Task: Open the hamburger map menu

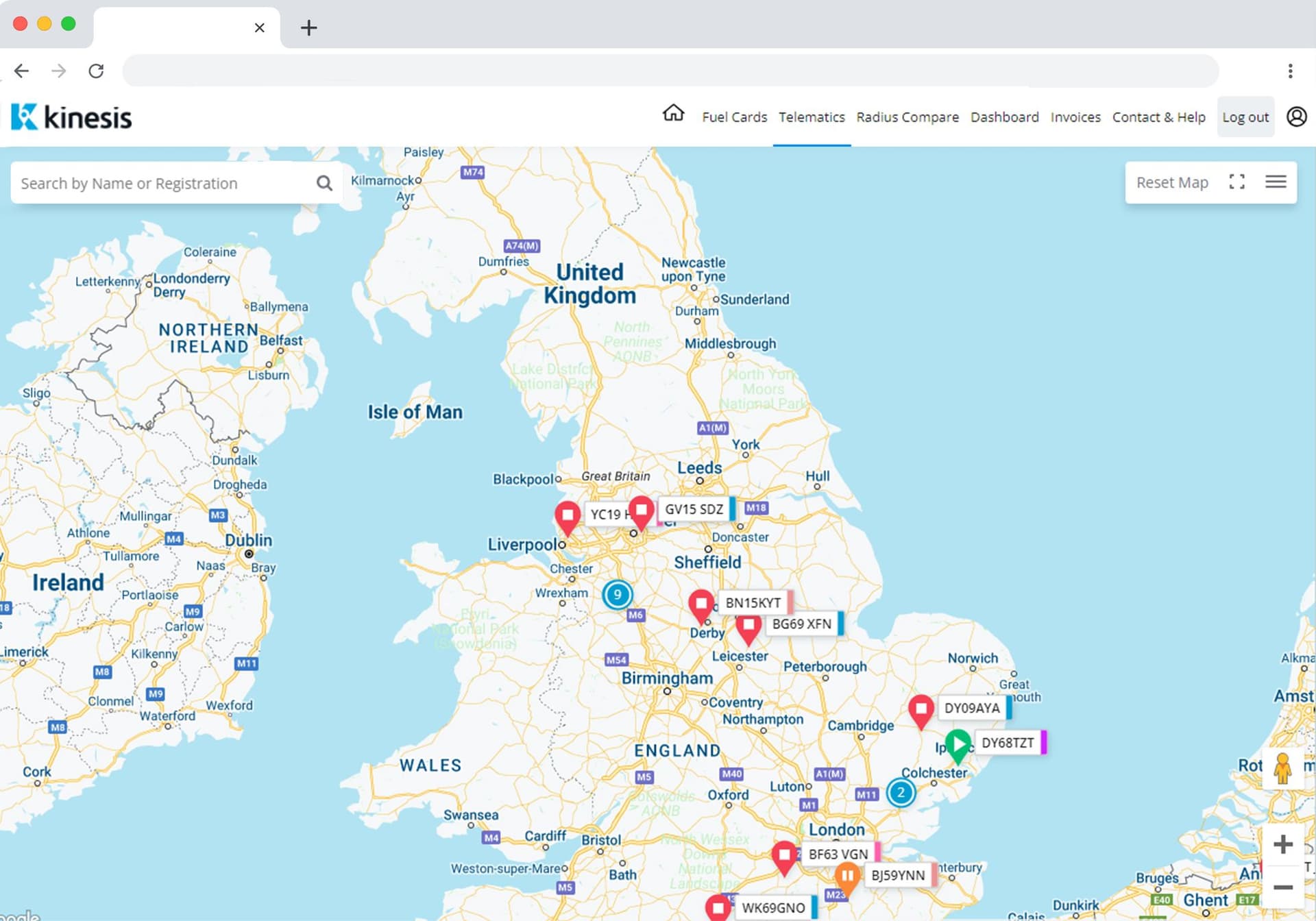Action: coord(1276,182)
